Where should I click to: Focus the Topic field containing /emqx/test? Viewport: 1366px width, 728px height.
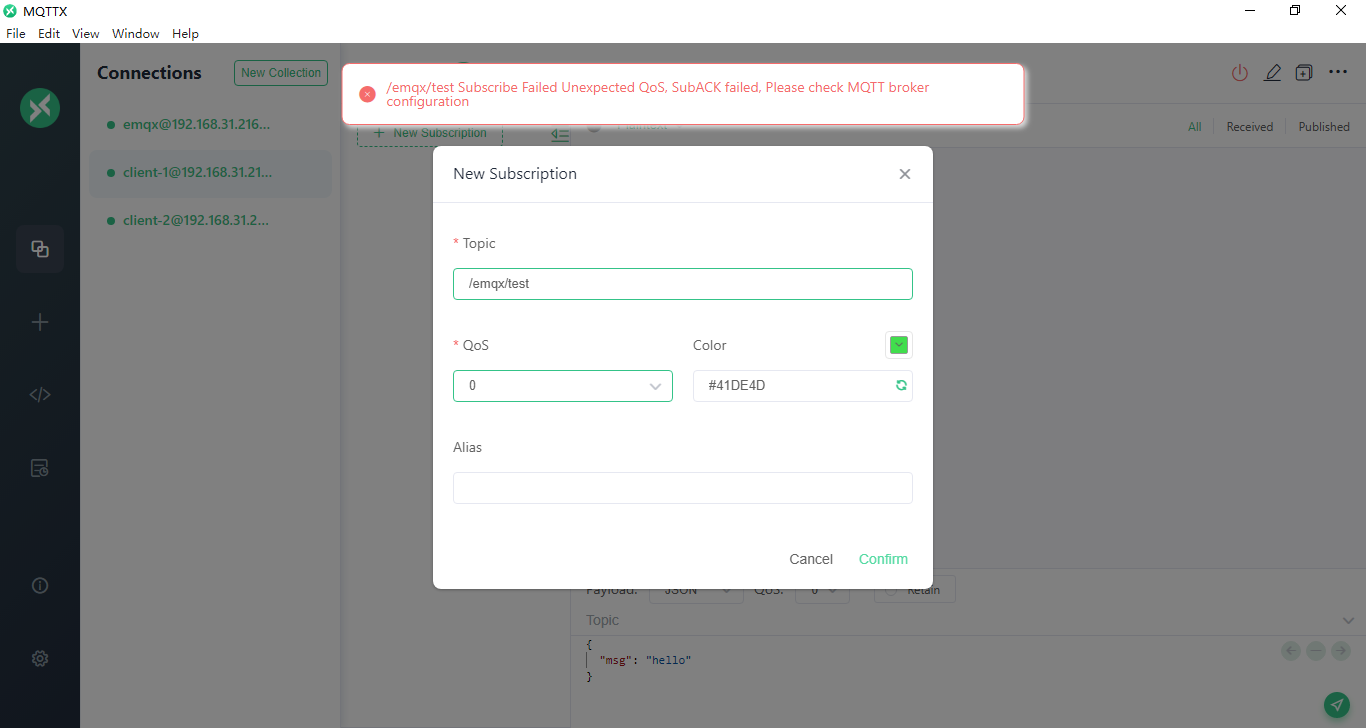tap(683, 284)
